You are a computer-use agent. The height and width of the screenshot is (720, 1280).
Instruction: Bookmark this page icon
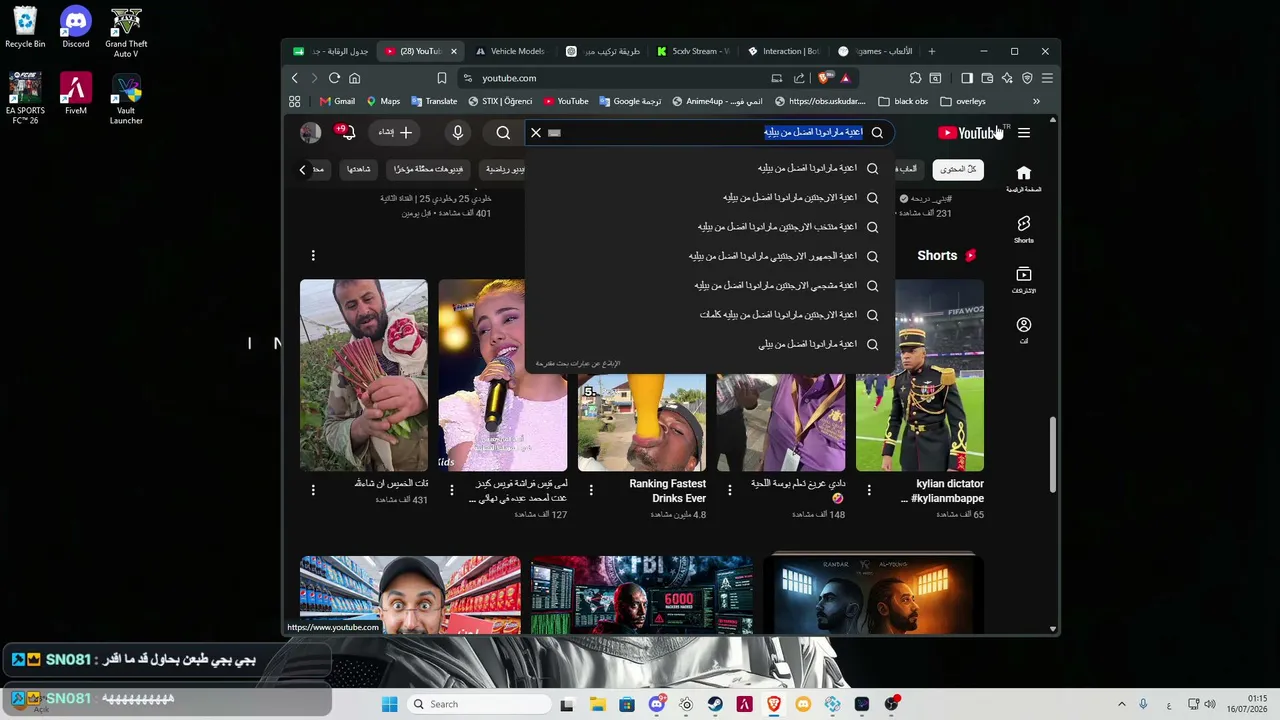coord(441,78)
